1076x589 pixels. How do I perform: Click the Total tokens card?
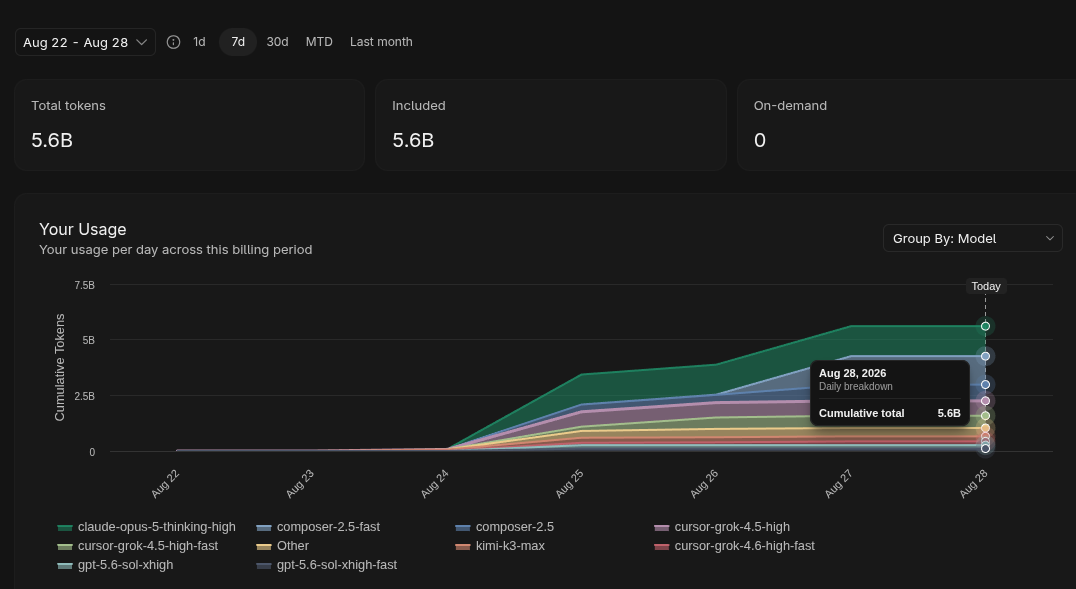189,125
